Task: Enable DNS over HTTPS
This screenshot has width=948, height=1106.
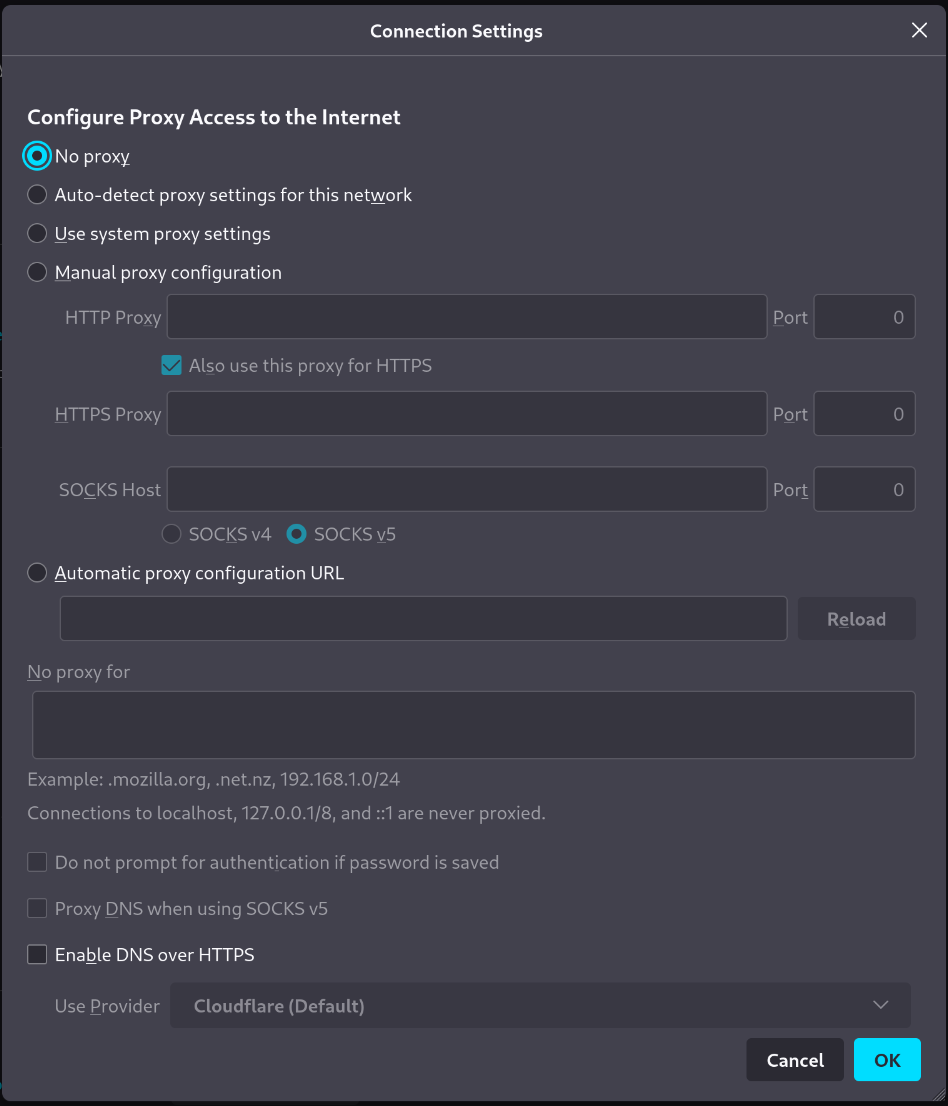Action: click(x=37, y=954)
